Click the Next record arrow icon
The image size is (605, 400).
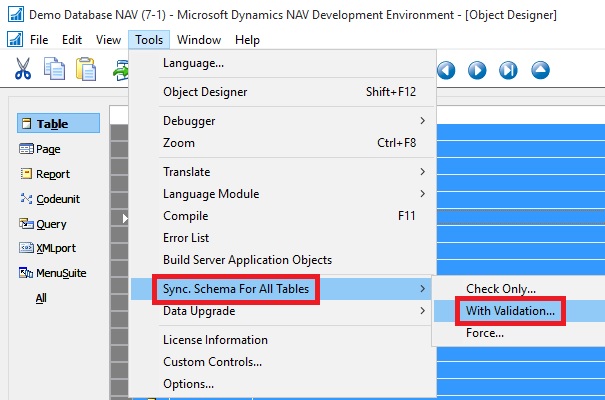click(x=477, y=70)
